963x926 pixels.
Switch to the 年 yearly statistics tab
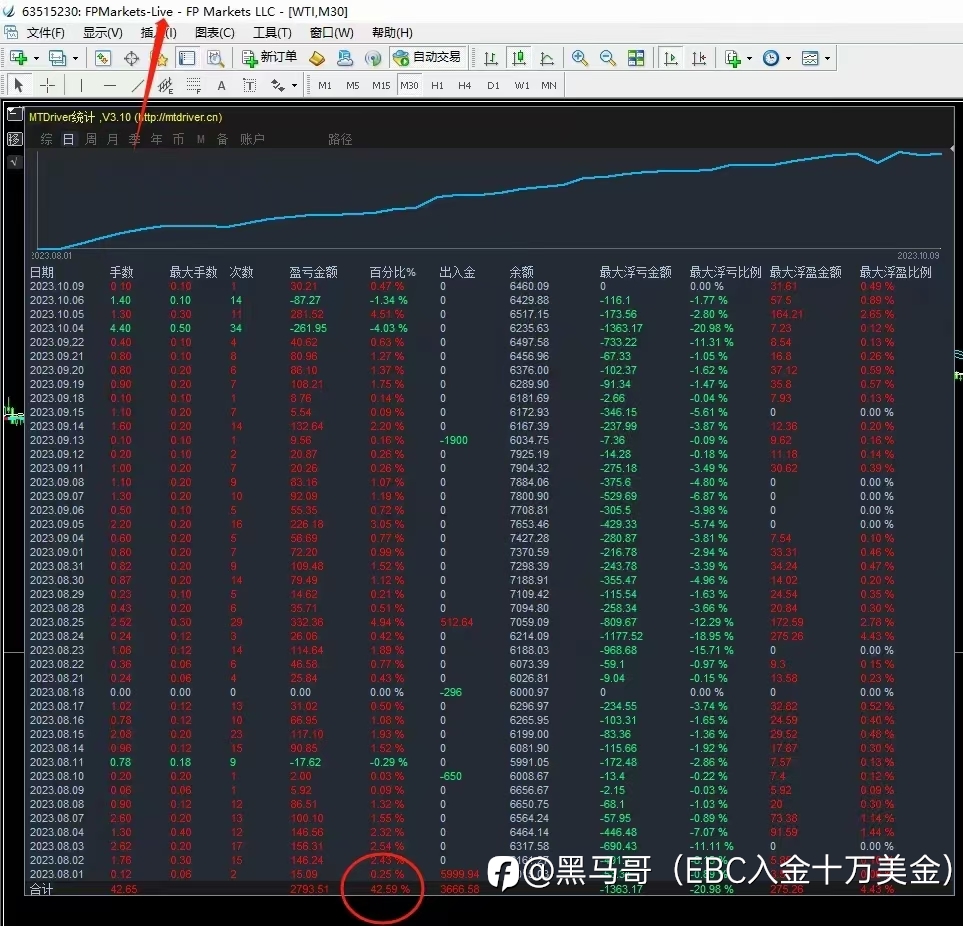[x=157, y=139]
